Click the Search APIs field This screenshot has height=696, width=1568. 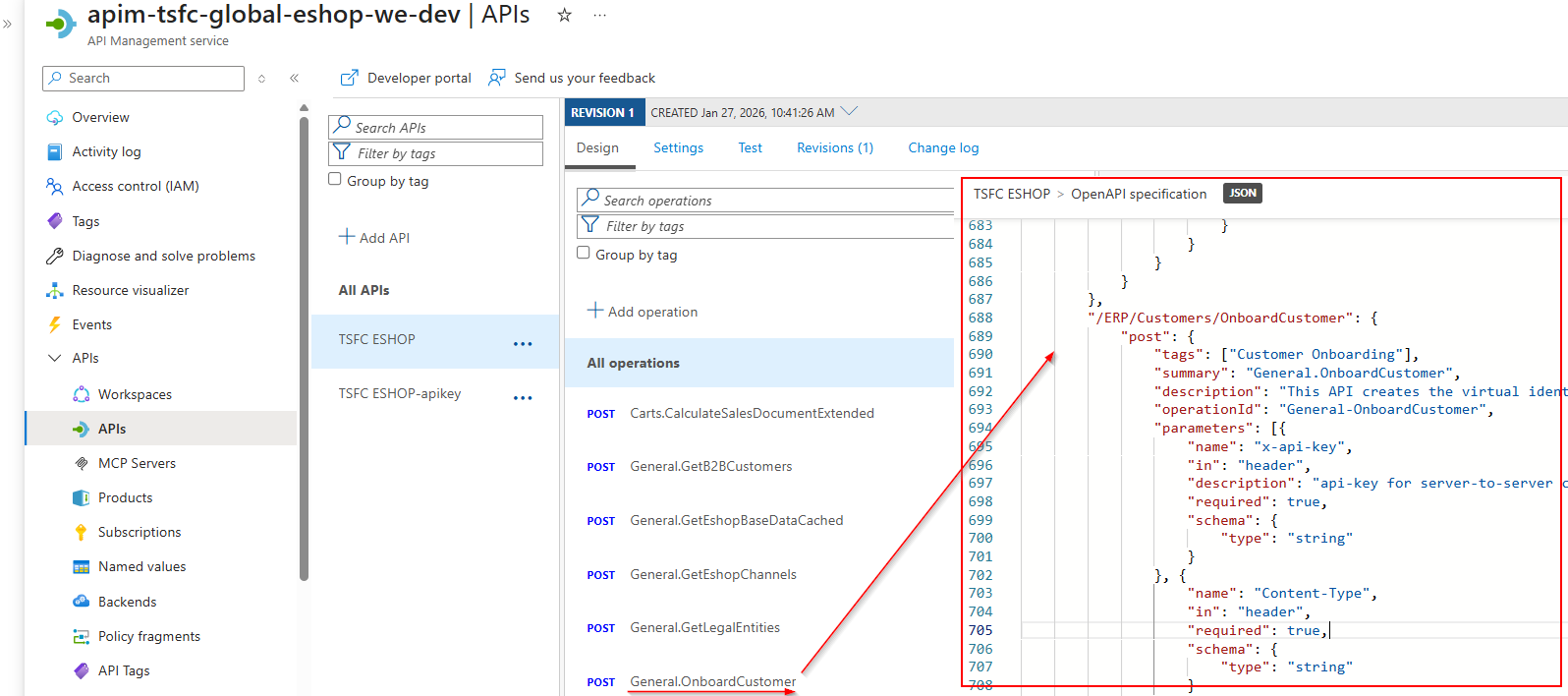click(x=435, y=127)
